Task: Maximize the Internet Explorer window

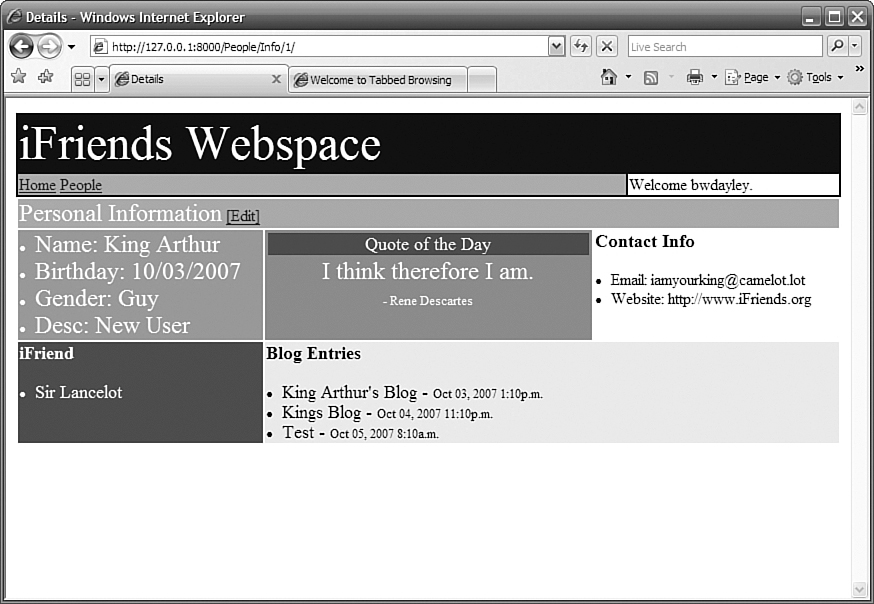Action: (834, 17)
